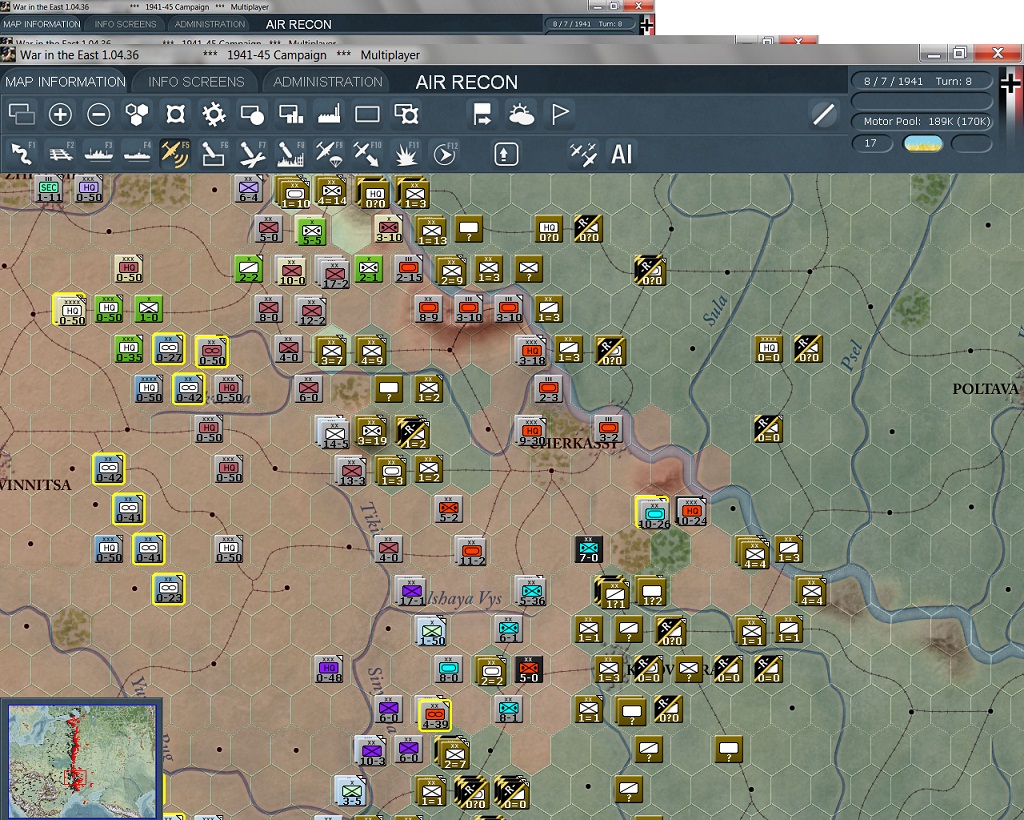The image size is (1024, 820).
Task: Select the 5-36 light blue unit
Action: coord(531,591)
